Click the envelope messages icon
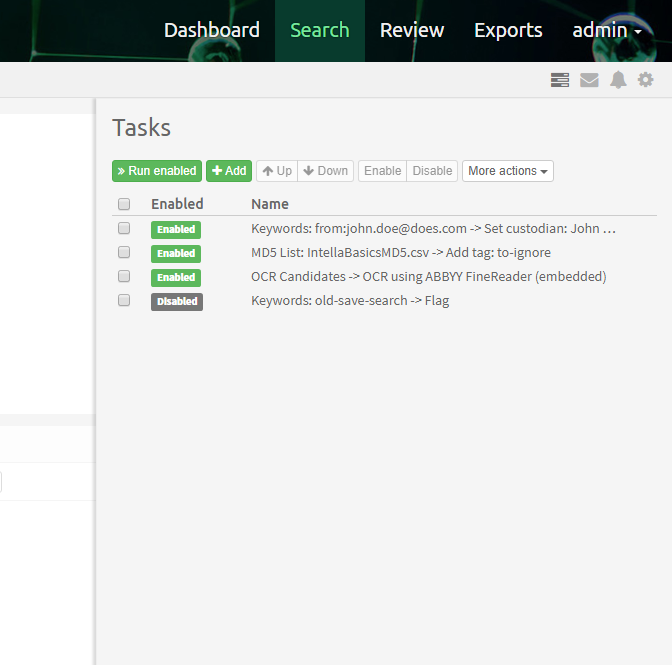The image size is (672, 665). [x=589, y=80]
